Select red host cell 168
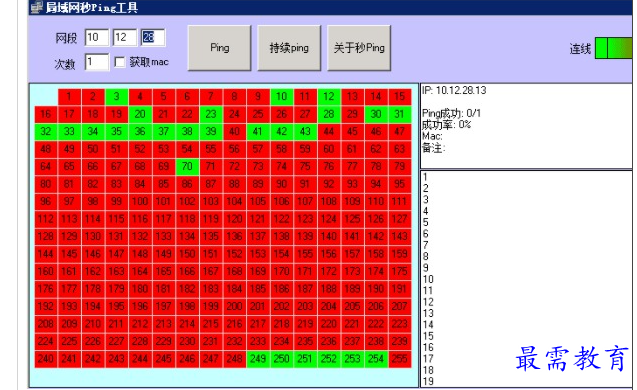The image size is (637, 390). click(x=234, y=271)
